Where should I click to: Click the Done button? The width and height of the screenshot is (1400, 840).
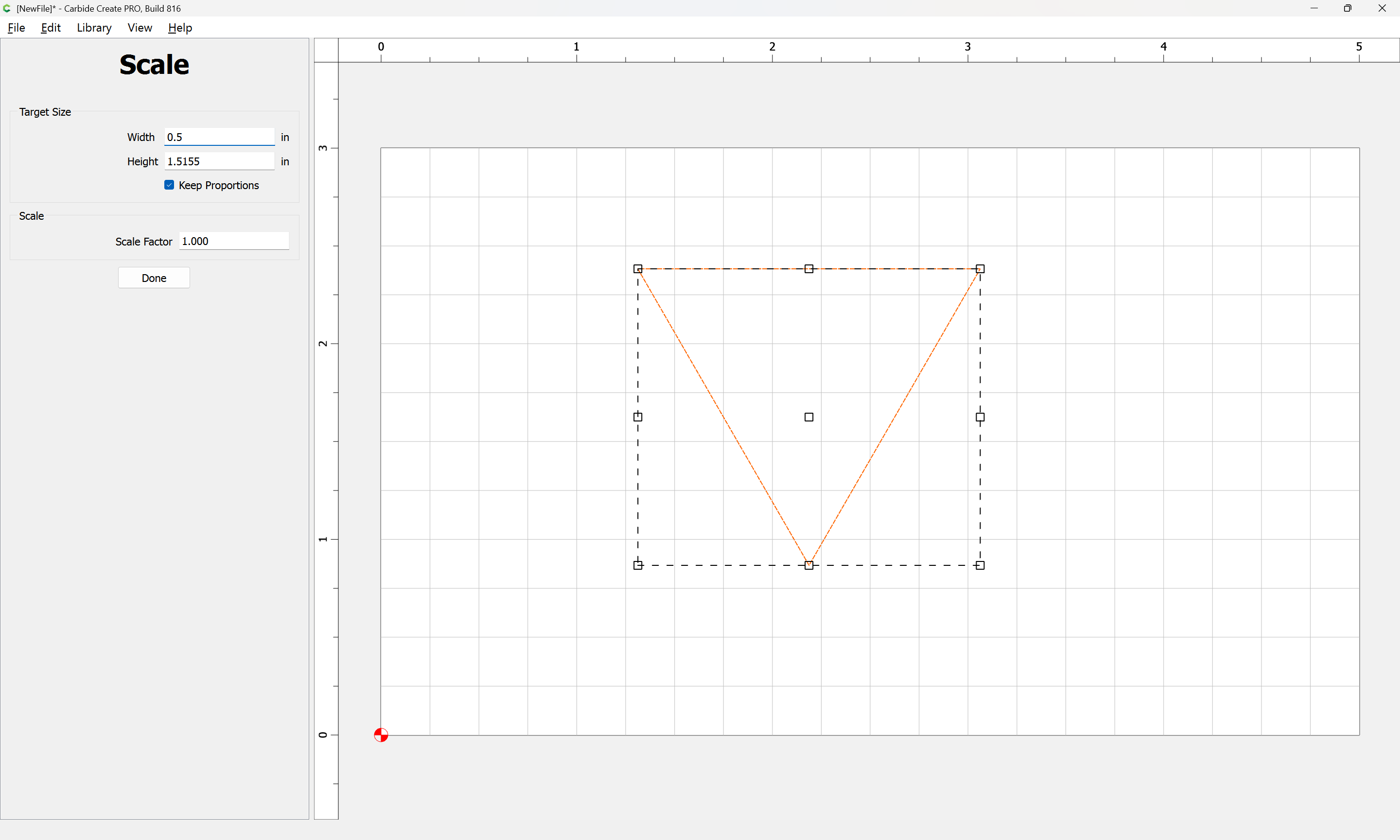[x=154, y=278]
